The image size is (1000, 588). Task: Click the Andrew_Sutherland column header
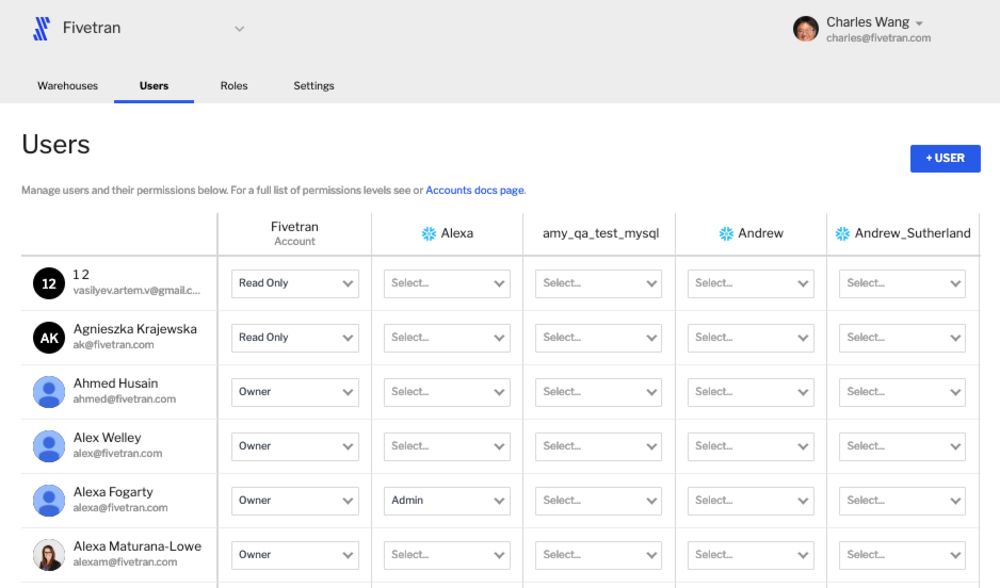[x=913, y=233]
